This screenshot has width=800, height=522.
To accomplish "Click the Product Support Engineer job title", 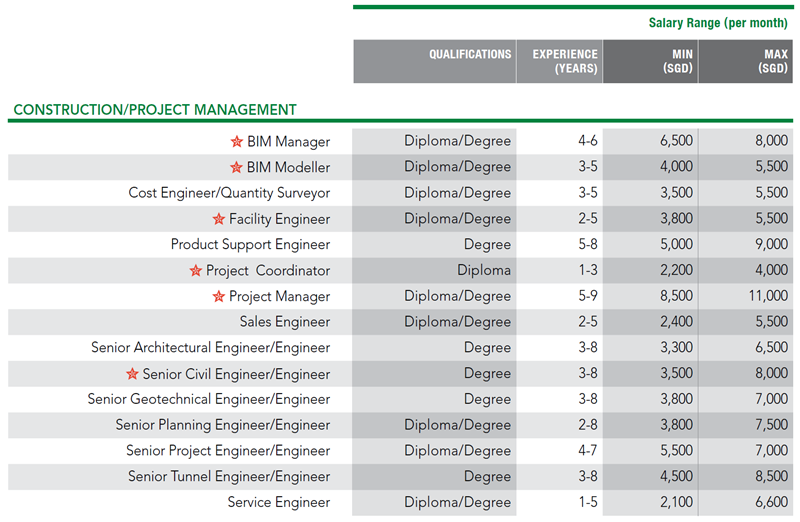I will point(250,245).
